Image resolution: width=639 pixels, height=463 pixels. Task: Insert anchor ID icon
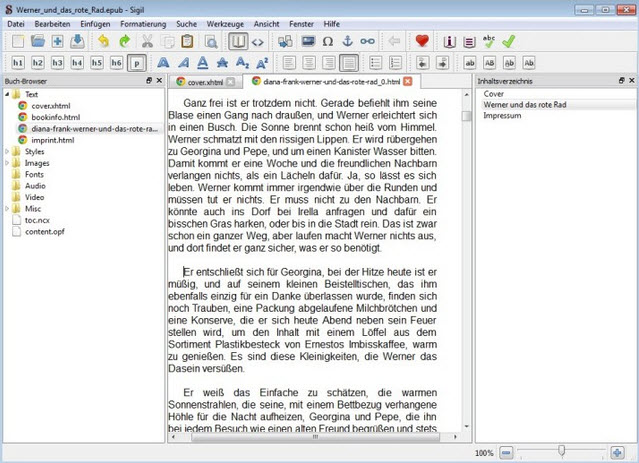pyautogui.click(x=347, y=41)
